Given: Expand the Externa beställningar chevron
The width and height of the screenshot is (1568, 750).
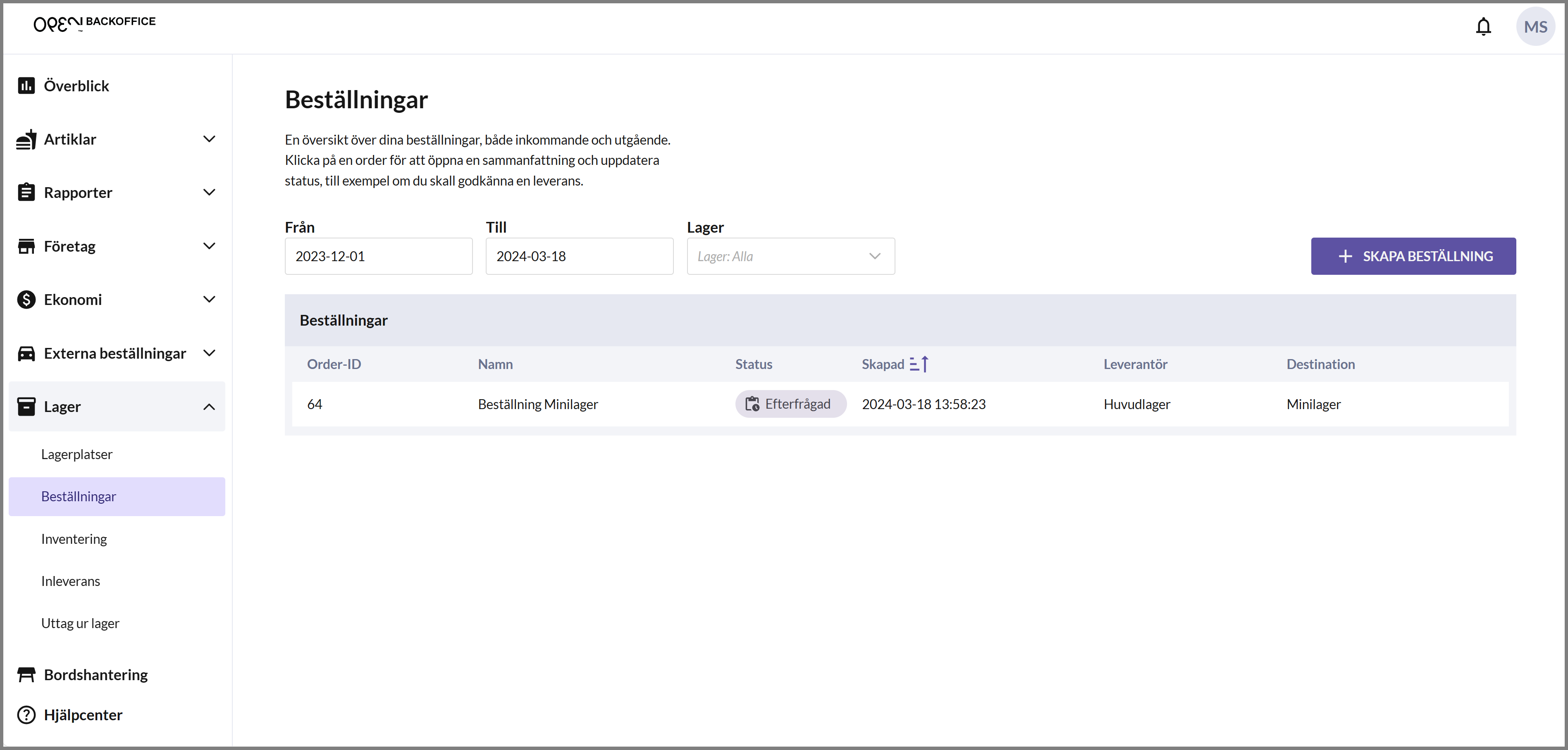Looking at the screenshot, I should click(x=209, y=353).
